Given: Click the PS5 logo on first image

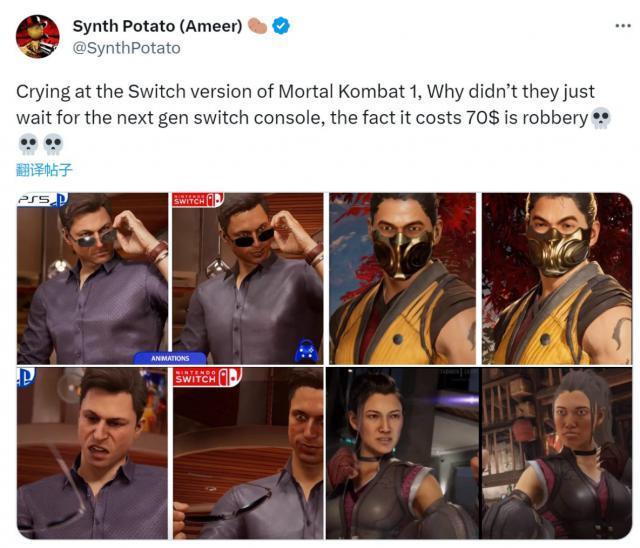Looking at the screenshot, I should (42, 200).
